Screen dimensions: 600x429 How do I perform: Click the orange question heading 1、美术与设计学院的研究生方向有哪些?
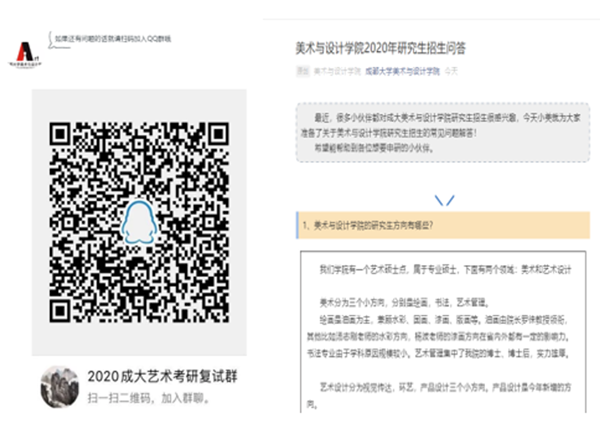pyautogui.click(x=443, y=225)
